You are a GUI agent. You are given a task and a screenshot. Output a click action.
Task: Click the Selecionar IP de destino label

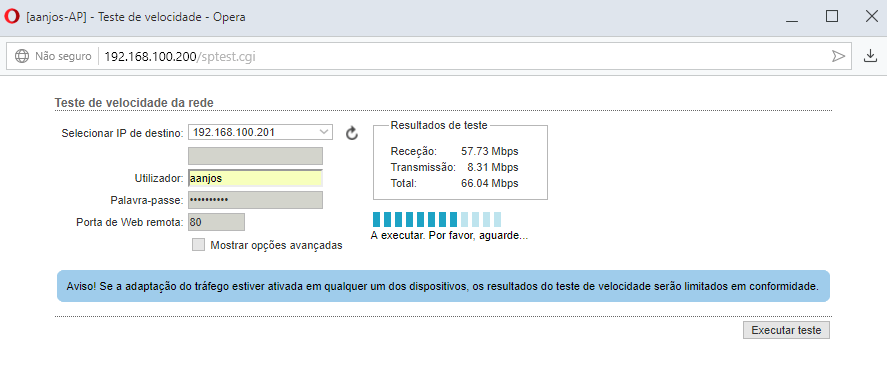click(122, 133)
